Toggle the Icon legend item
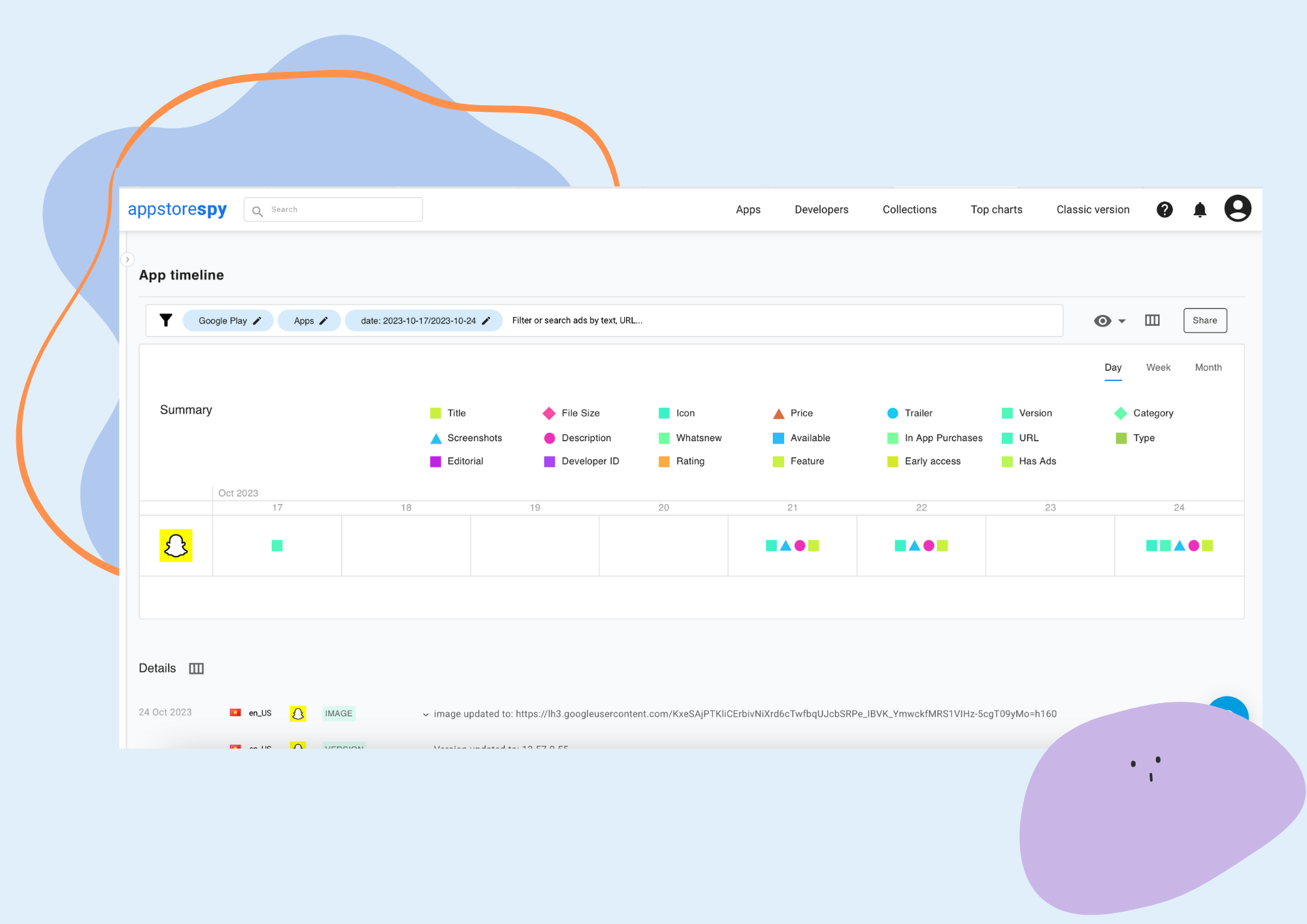This screenshot has height=924, width=1307. 677,413
